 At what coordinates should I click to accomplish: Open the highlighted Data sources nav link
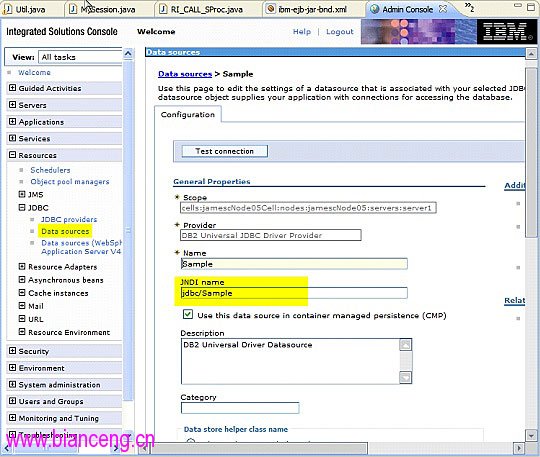tap(65, 231)
